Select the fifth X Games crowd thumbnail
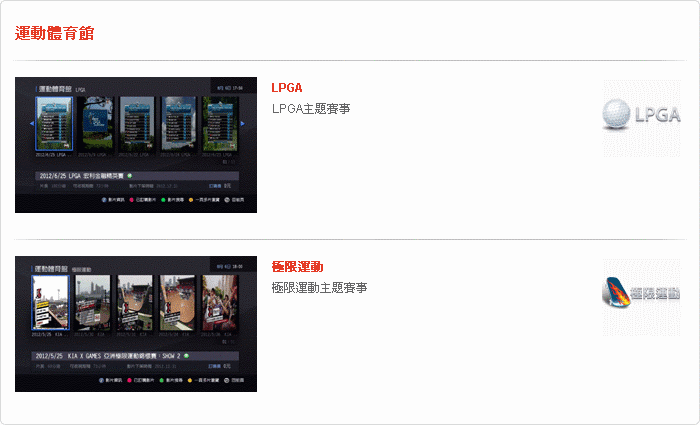 [x=220, y=303]
